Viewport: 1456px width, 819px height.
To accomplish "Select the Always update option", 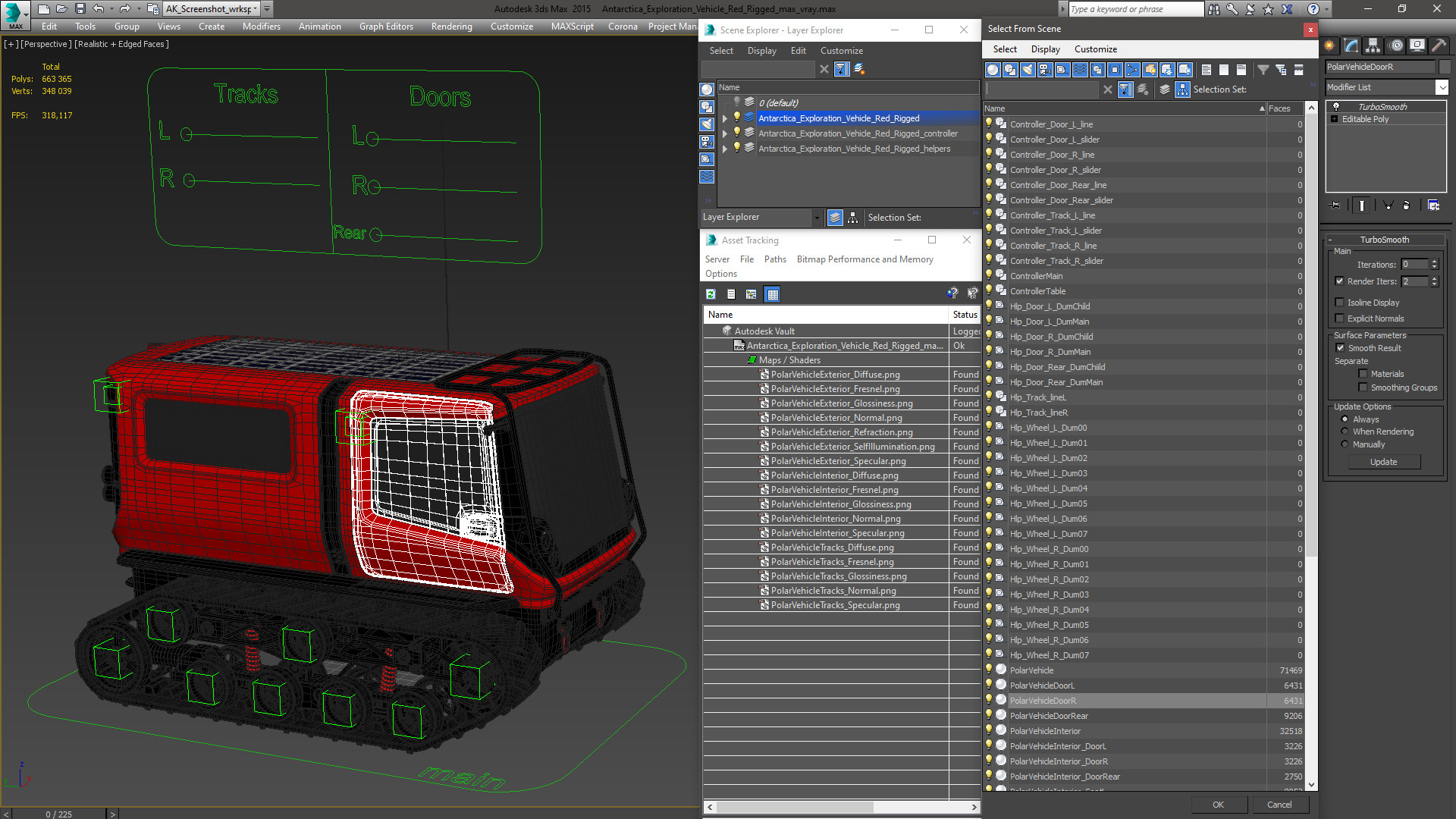I will click(x=1345, y=419).
